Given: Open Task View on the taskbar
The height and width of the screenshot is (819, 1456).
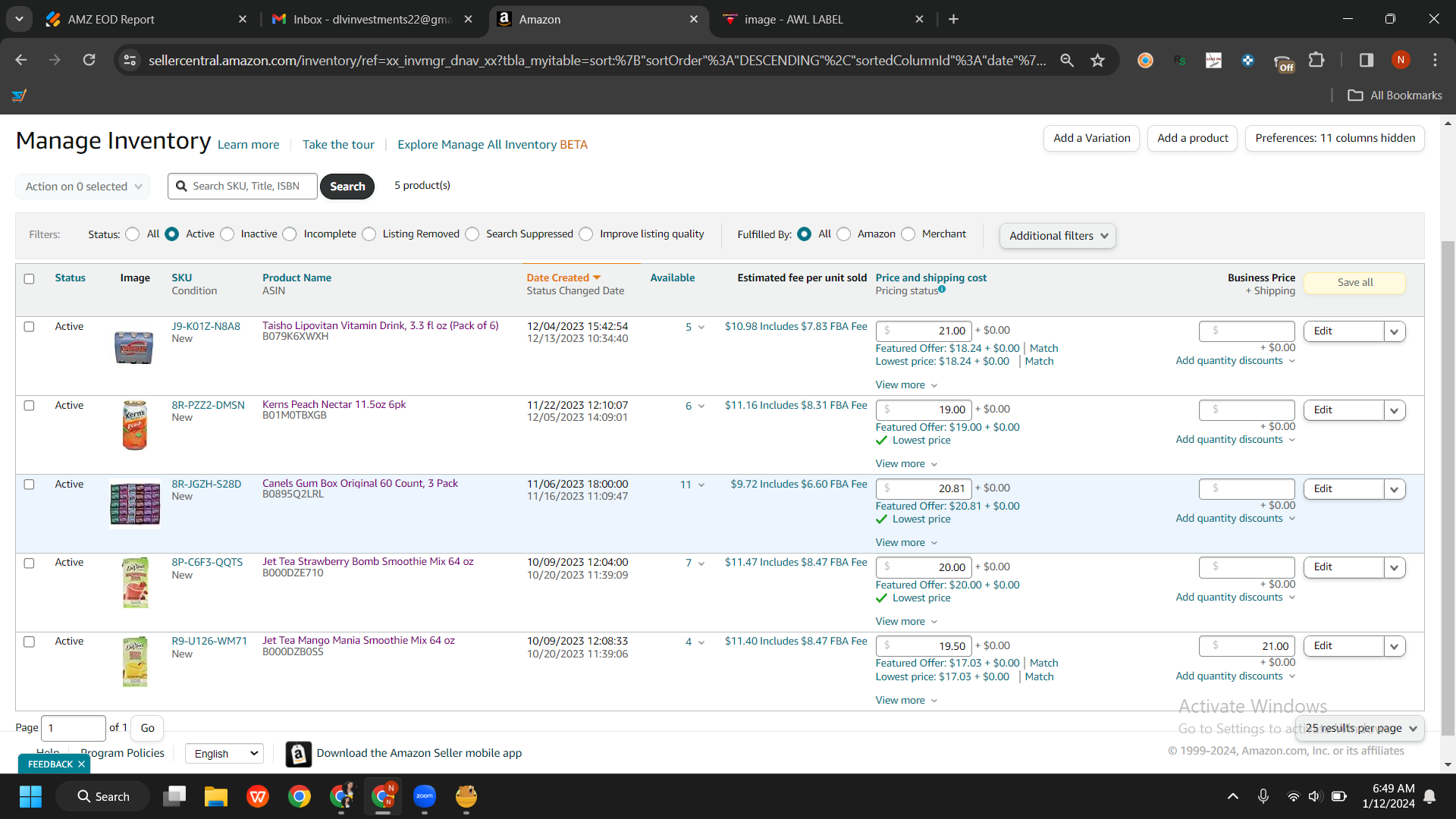Looking at the screenshot, I should point(174,796).
